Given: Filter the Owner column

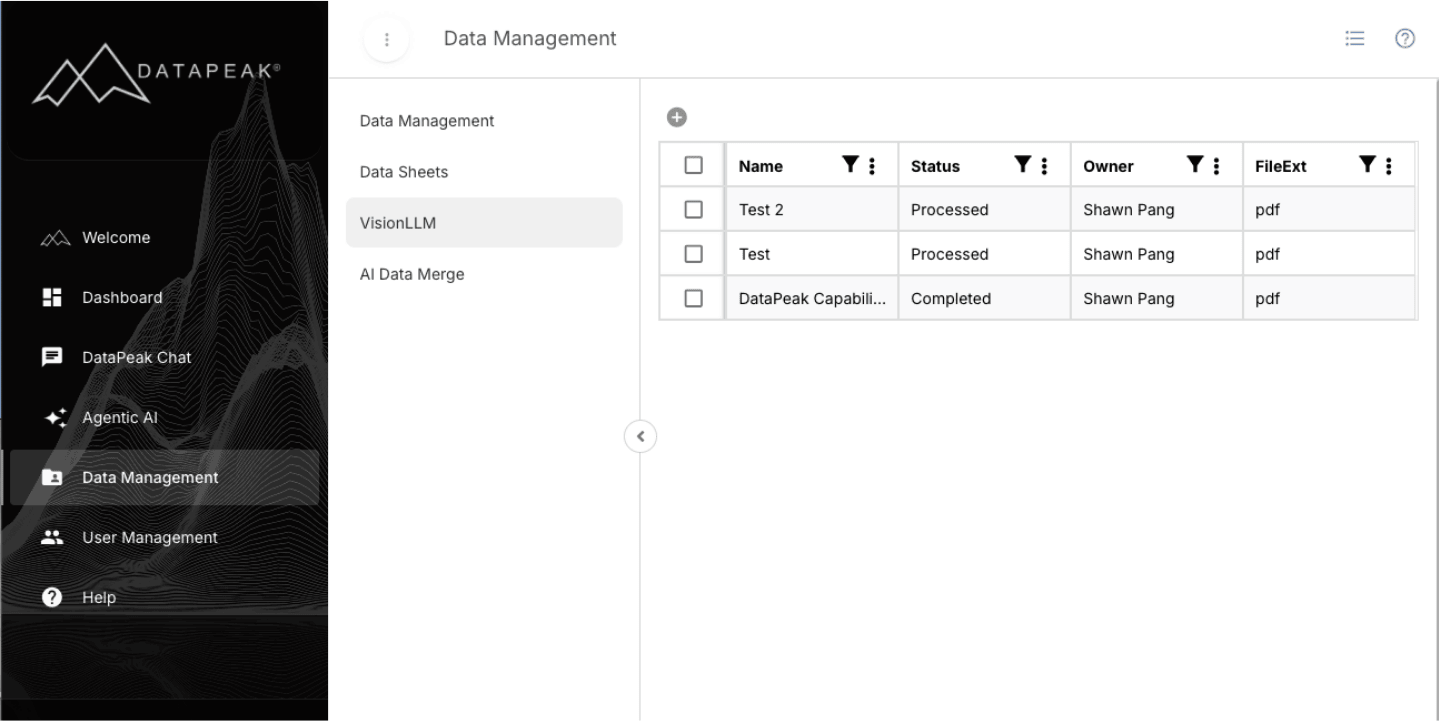Looking at the screenshot, I should [1194, 165].
